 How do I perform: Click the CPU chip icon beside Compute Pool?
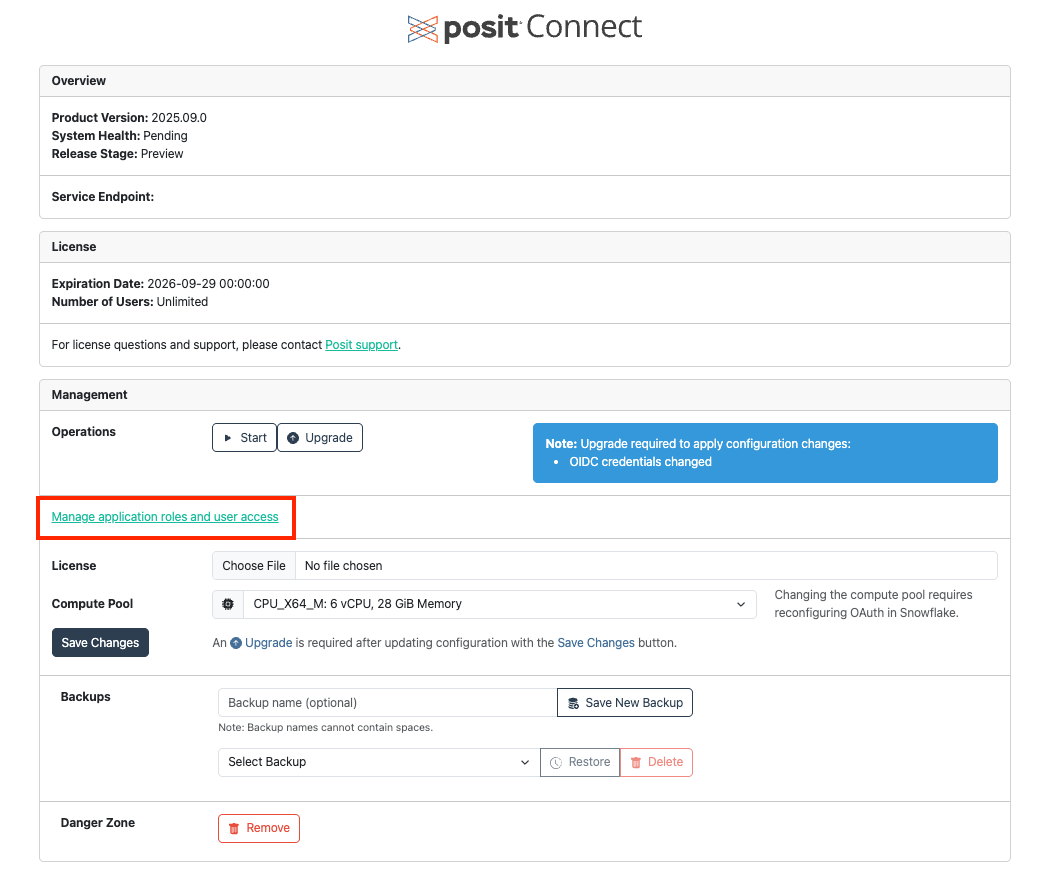tap(228, 604)
